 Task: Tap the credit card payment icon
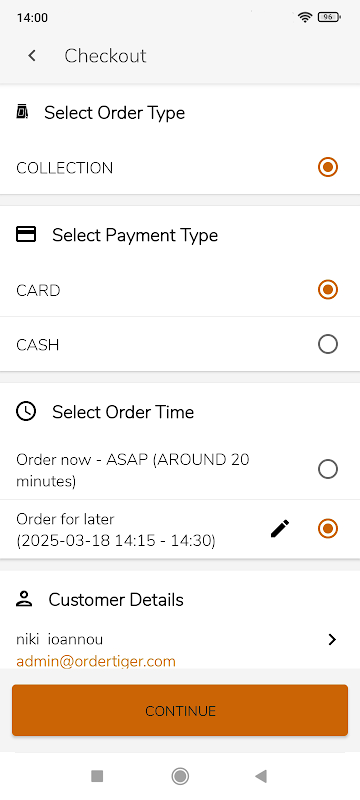click(x=26, y=234)
